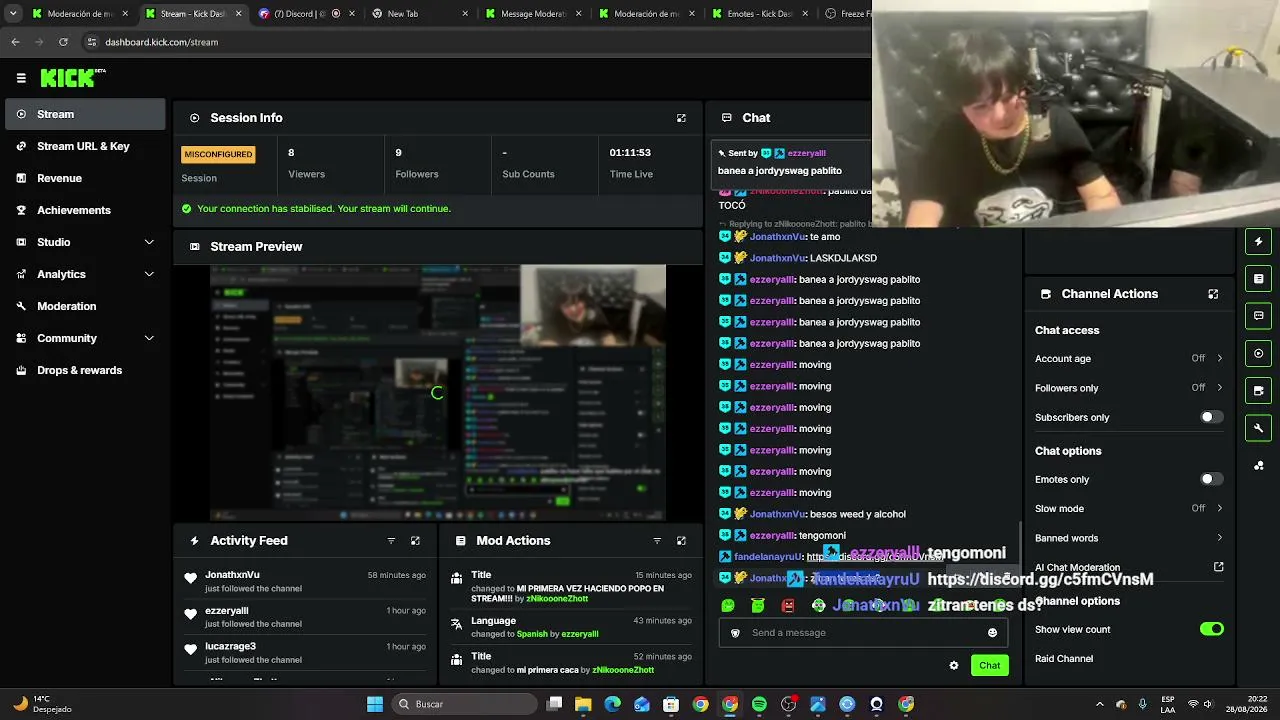Filter the Activity Feed entries
The image size is (1280, 720).
click(x=391, y=541)
